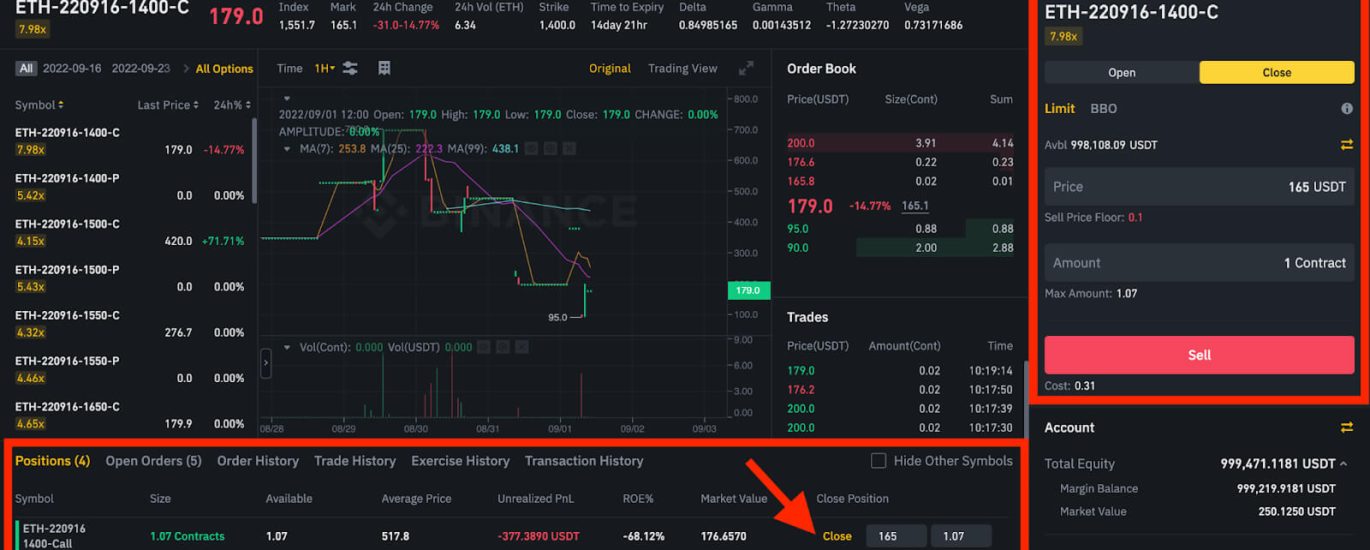
Task: Click 179.0 trade at 10:19:14
Action: click(800, 370)
